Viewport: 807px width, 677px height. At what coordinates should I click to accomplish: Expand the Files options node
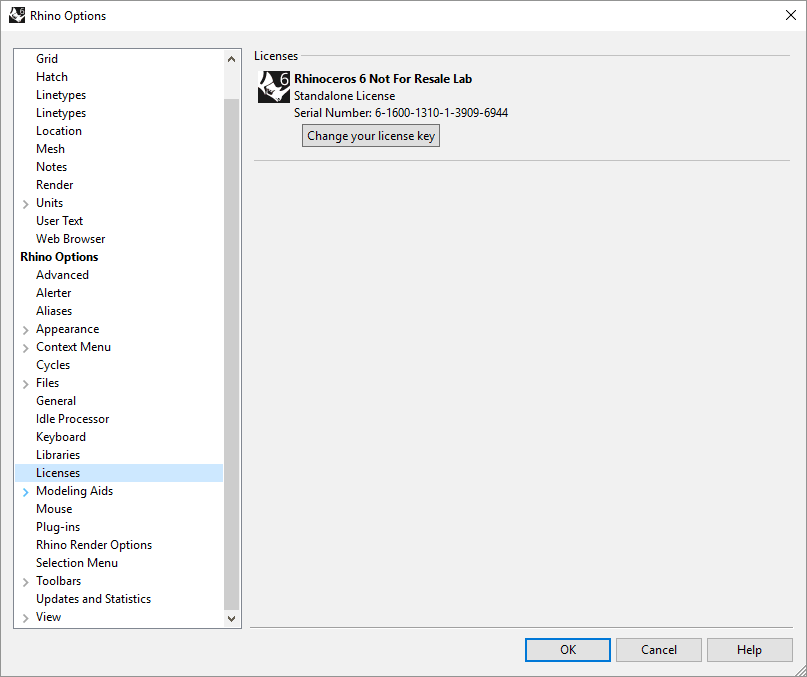(26, 384)
